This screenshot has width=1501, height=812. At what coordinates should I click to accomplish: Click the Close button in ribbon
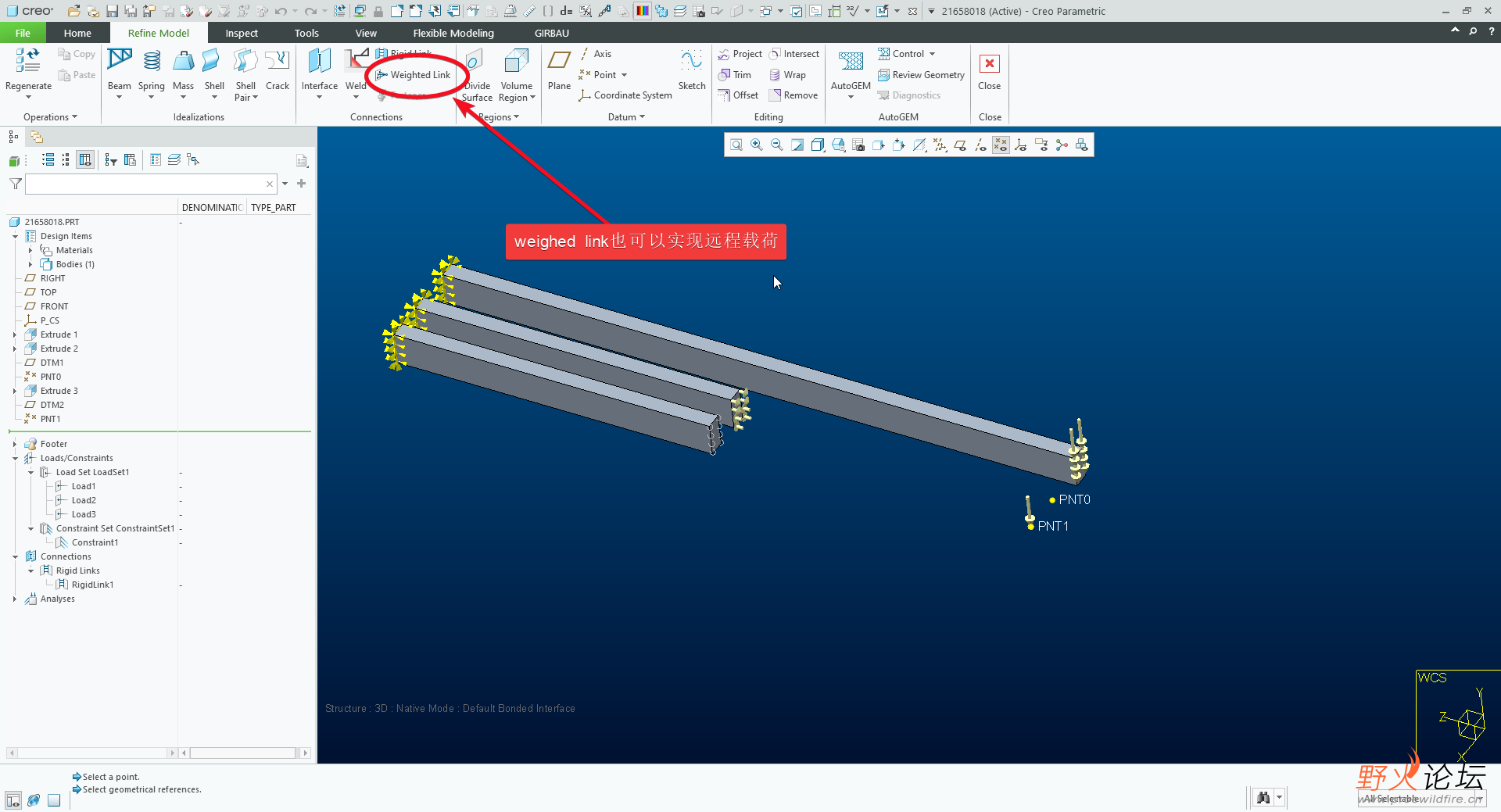989,69
